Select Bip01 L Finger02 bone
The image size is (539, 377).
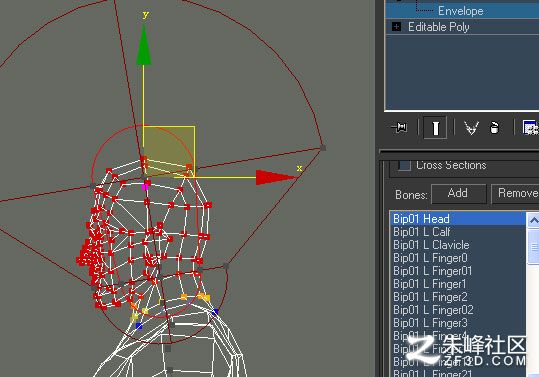point(458,310)
